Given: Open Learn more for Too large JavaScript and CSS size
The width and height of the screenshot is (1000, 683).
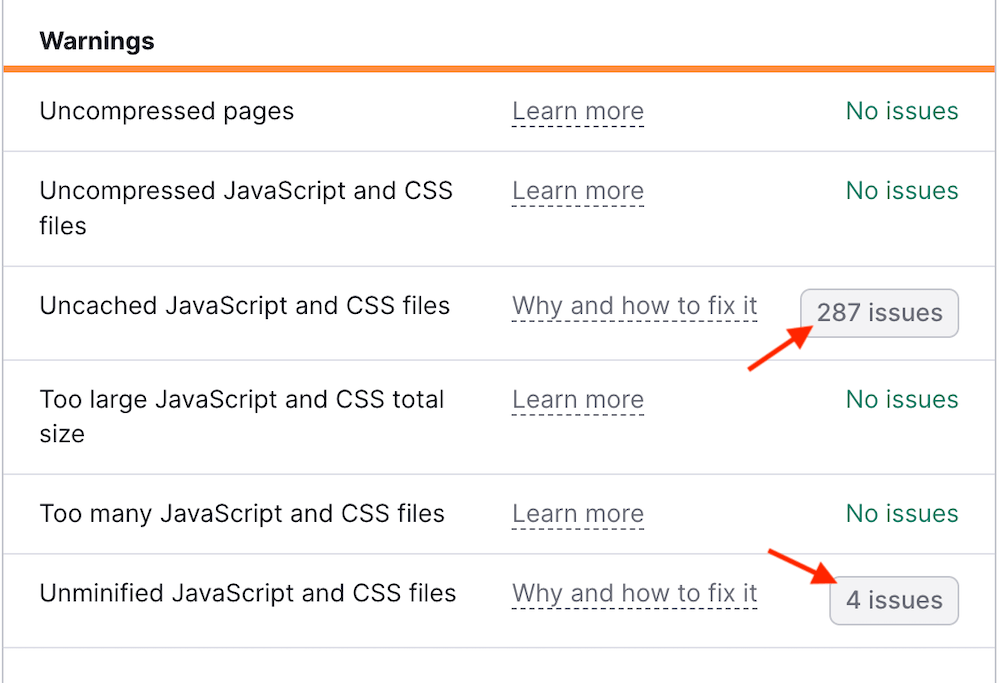Looking at the screenshot, I should (x=578, y=400).
